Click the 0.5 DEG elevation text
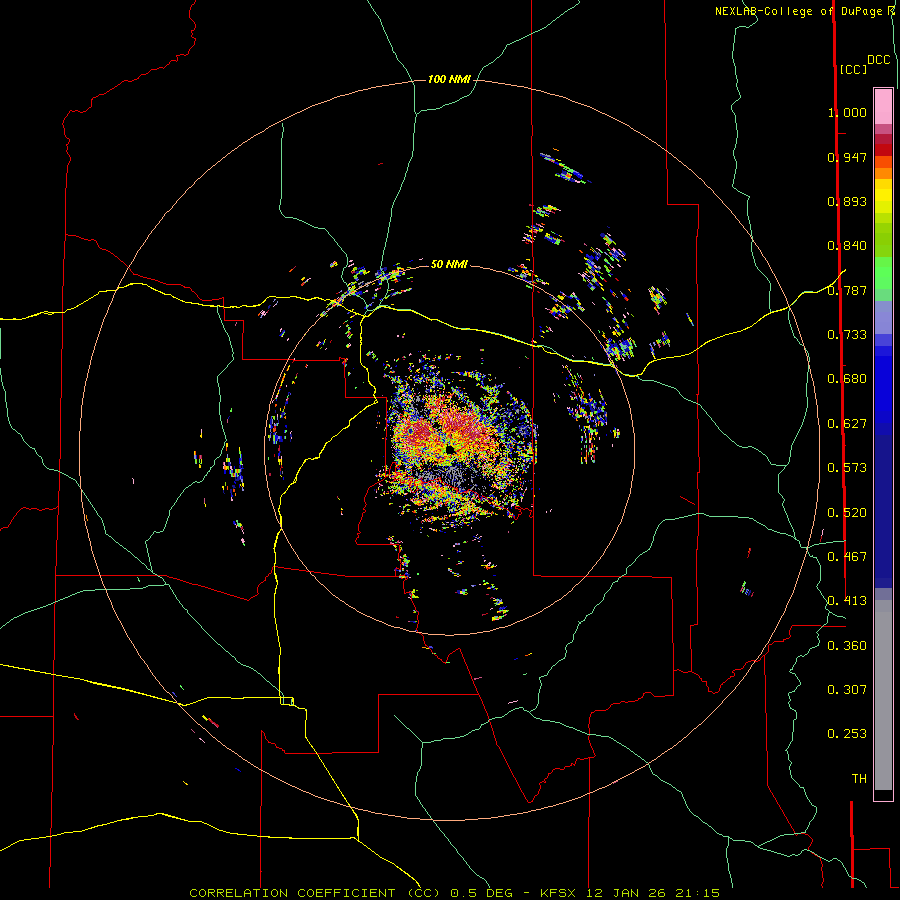 coord(482,893)
